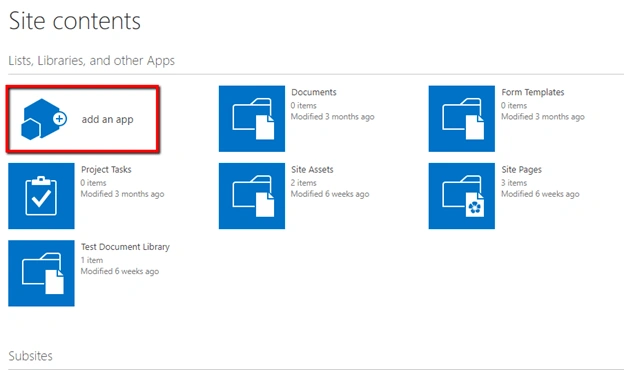Click '0 items' under Project Tasks
Image resolution: width=624 pixels, height=370 pixels.
pos(94,183)
